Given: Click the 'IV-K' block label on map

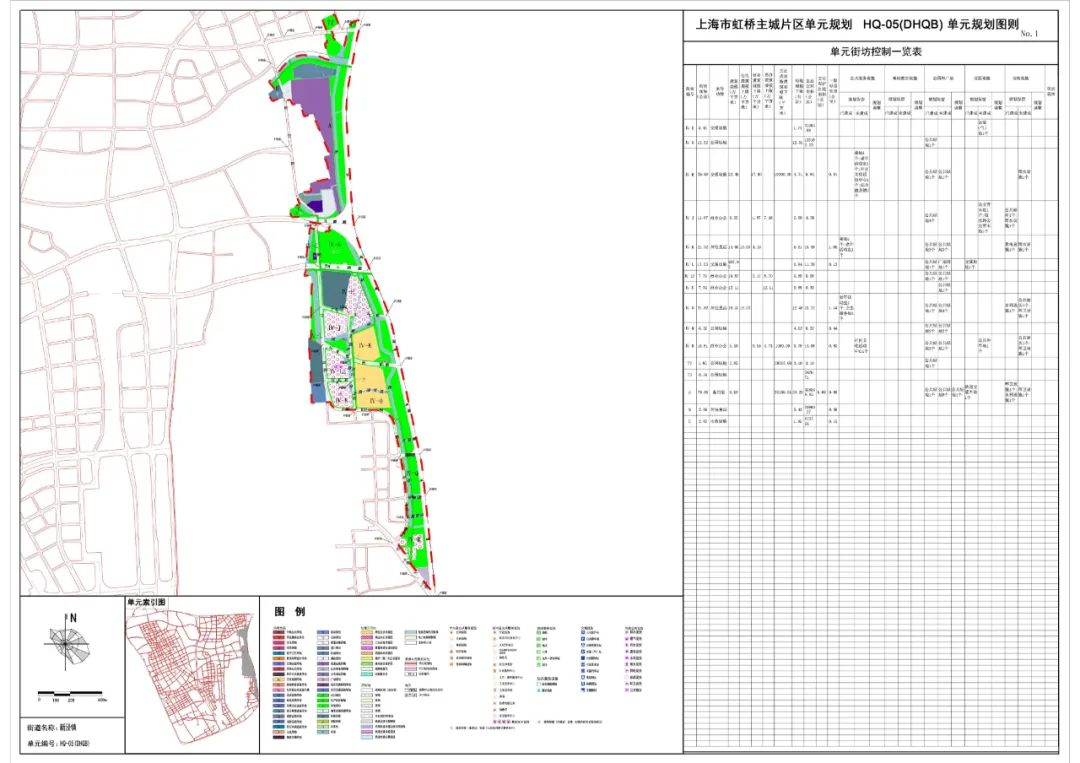Looking at the screenshot, I should pos(342,401).
